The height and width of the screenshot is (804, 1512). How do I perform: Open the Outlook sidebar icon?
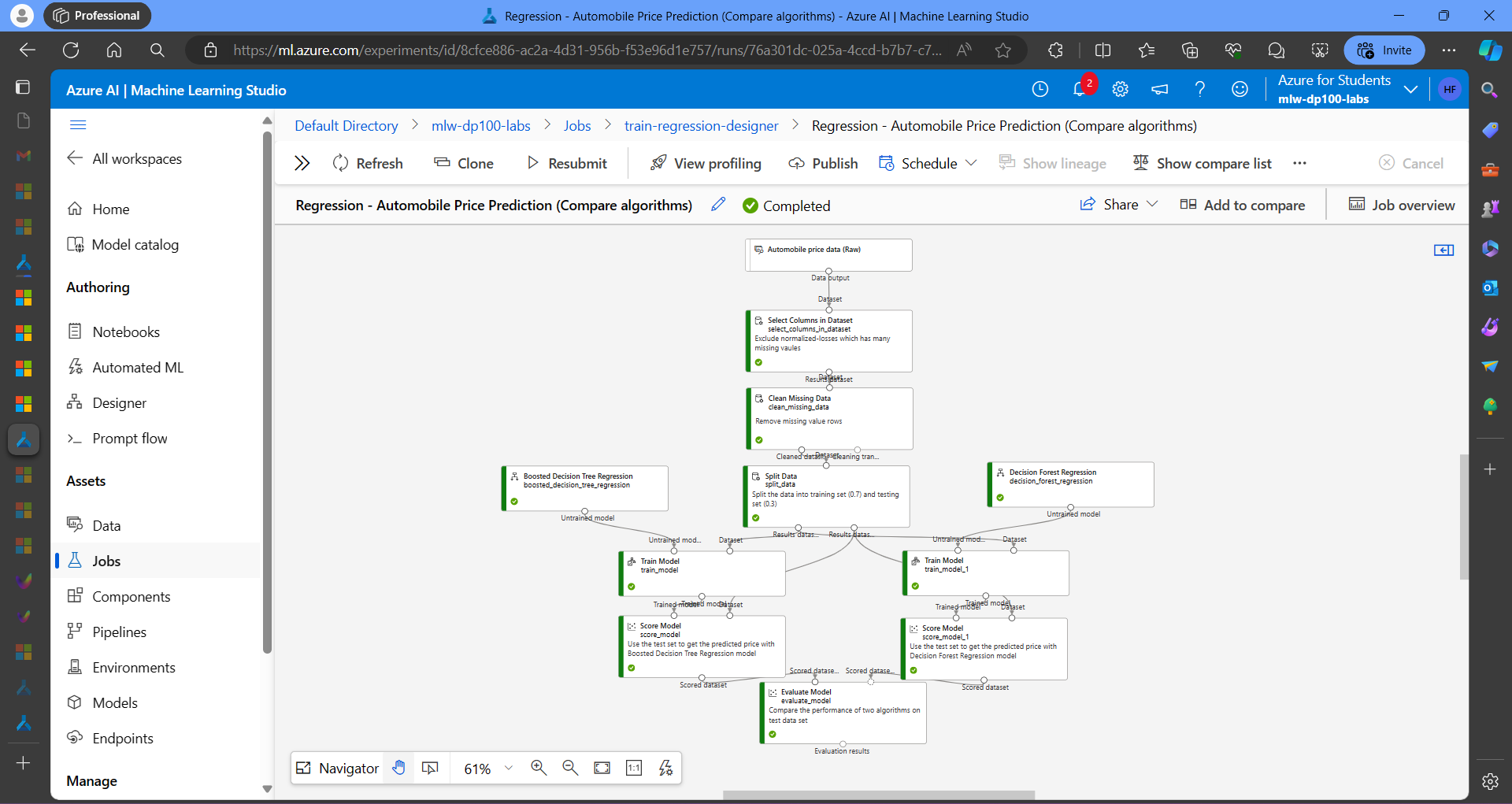[x=1490, y=288]
